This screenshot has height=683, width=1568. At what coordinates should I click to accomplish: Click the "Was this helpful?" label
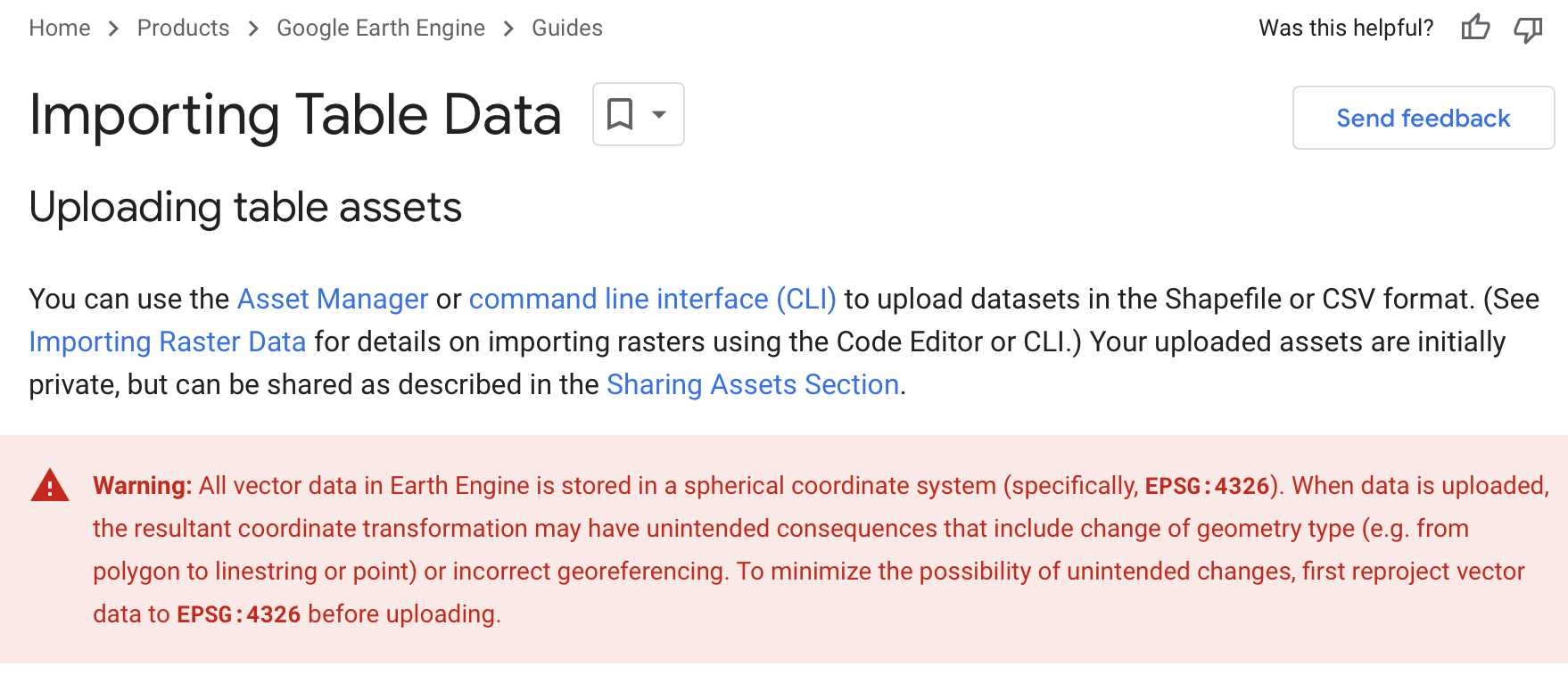[x=1346, y=29]
